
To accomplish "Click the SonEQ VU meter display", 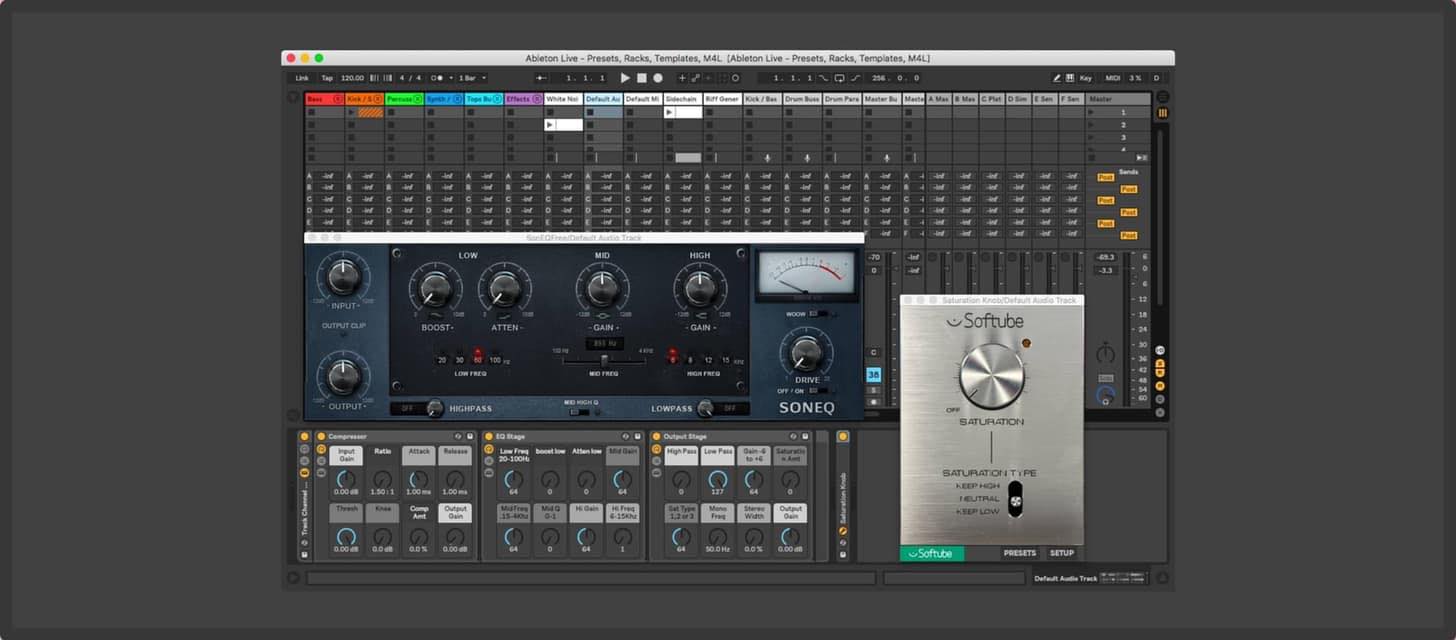I will (806, 275).
